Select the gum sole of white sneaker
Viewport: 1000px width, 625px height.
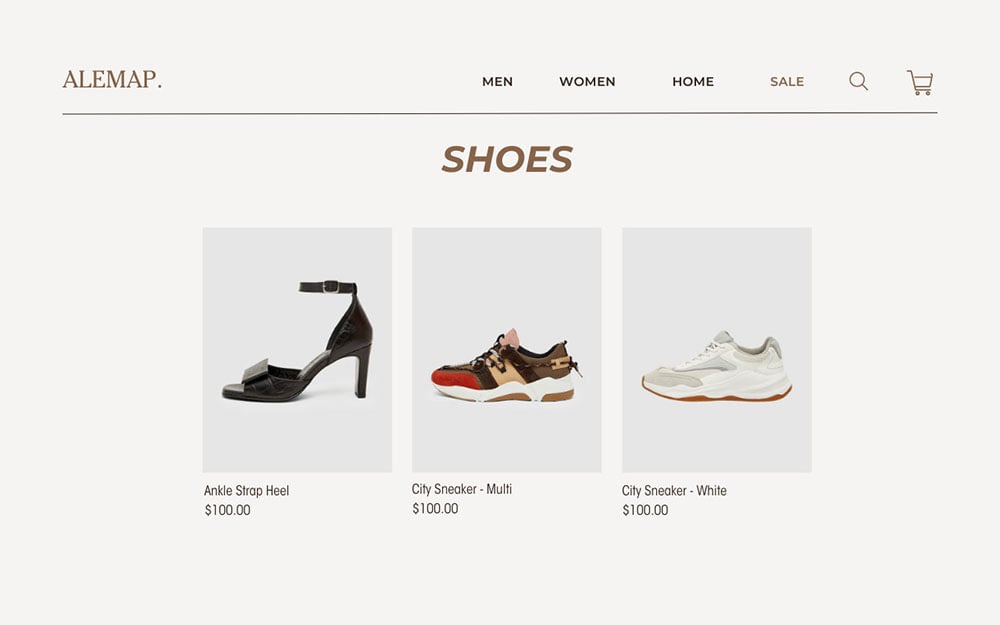(717, 395)
